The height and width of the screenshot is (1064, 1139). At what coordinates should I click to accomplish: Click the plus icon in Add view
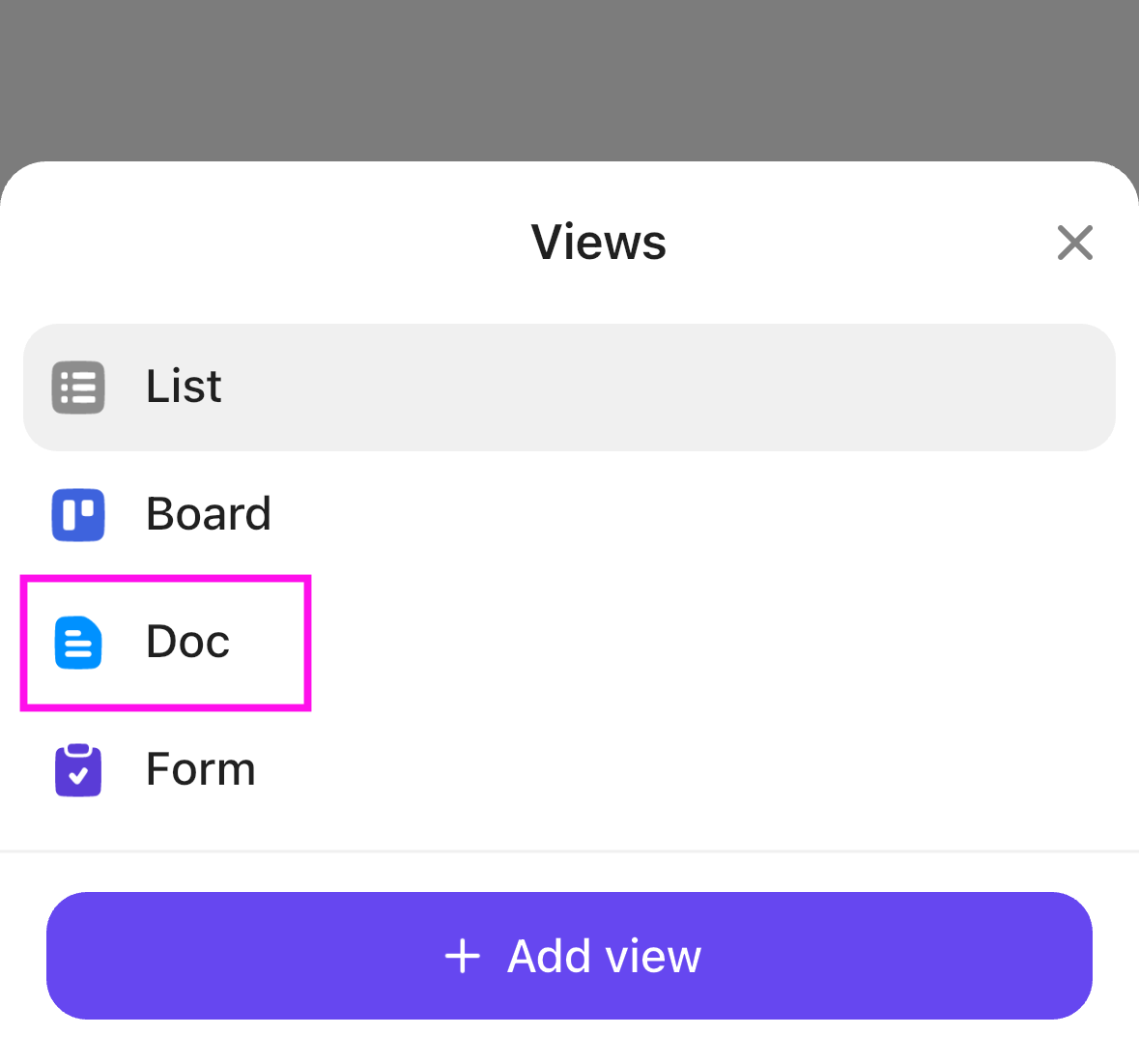(463, 956)
